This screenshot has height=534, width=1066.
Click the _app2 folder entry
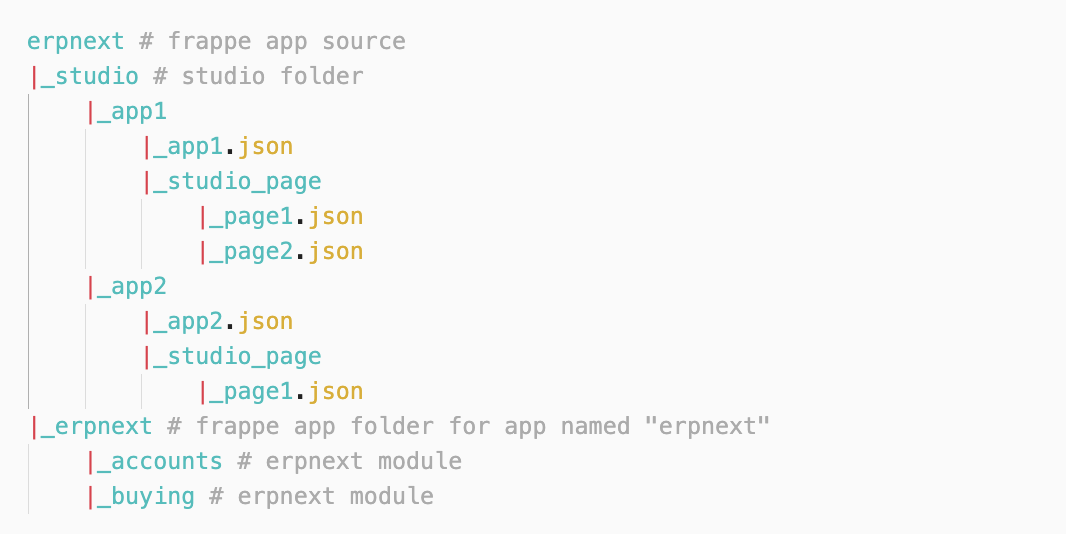[132, 286]
